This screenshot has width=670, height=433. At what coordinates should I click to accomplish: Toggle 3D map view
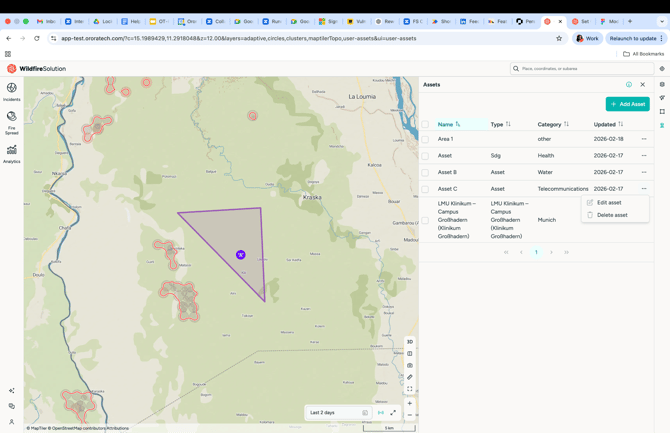410,342
